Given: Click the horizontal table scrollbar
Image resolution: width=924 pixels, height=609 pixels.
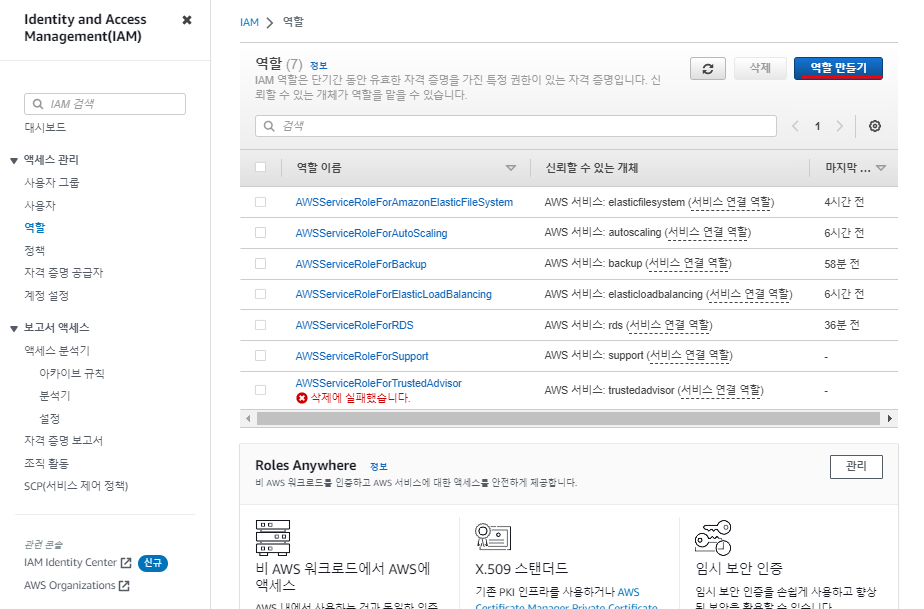Looking at the screenshot, I should (568, 419).
